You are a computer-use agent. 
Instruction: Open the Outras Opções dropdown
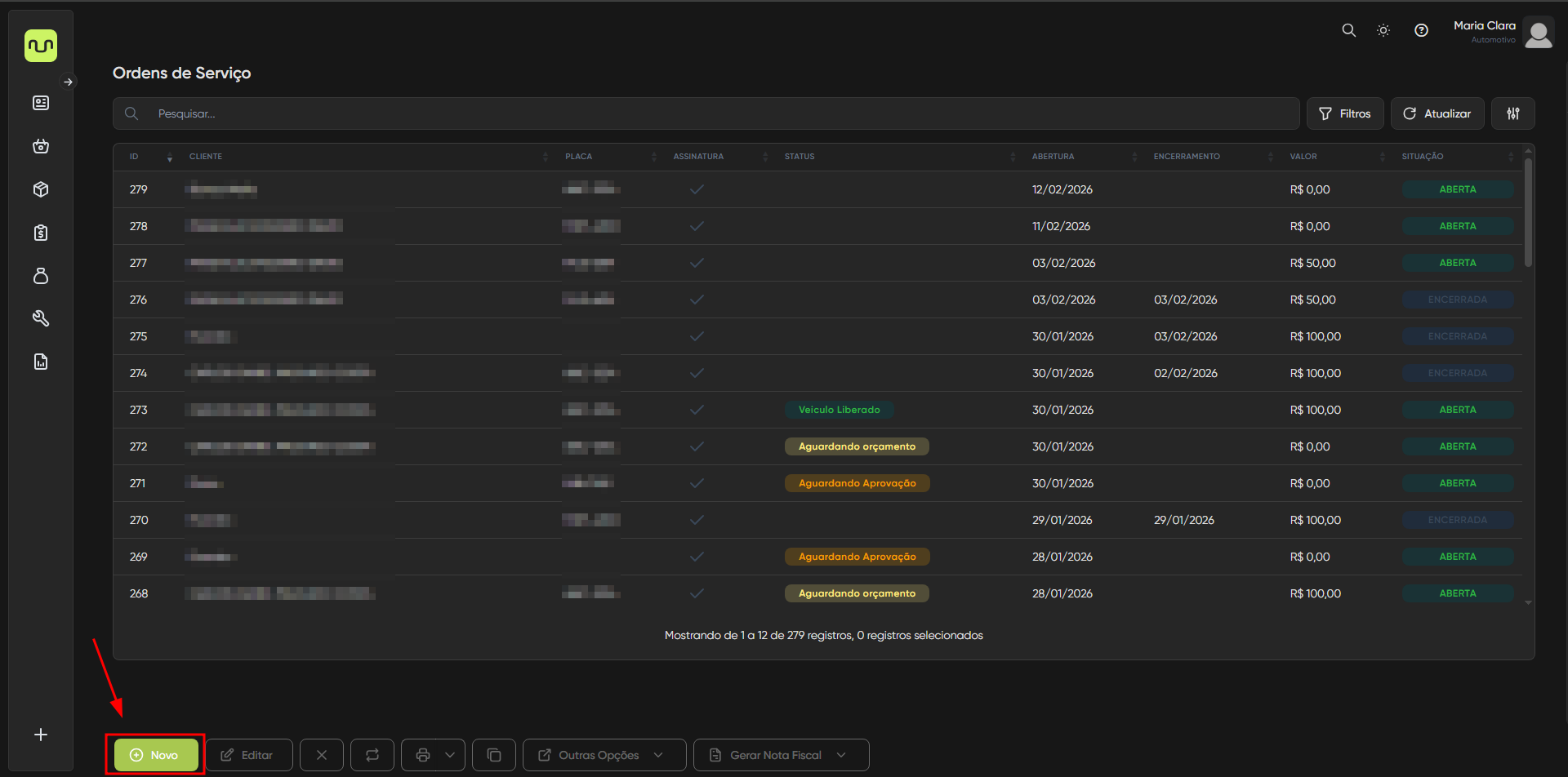(x=604, y=755)
